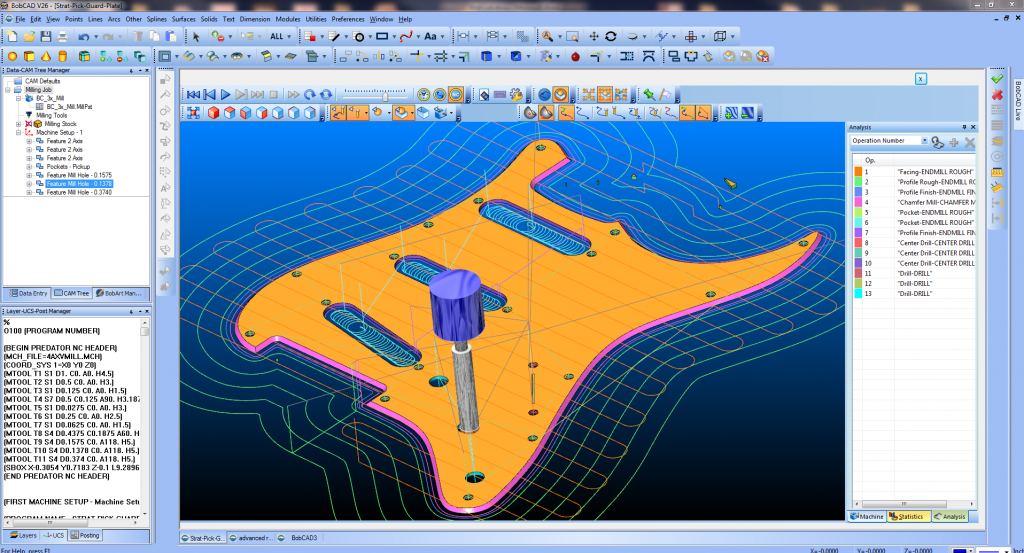Click the simulation Stop button
Viewport: 1024px width, 553px height.
coord(273,94)
